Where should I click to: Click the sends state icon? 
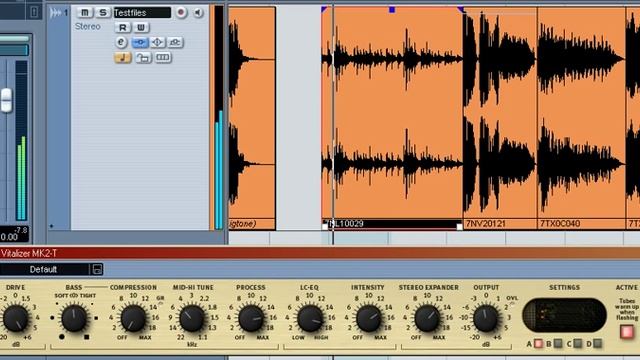(x=175, y=42)
